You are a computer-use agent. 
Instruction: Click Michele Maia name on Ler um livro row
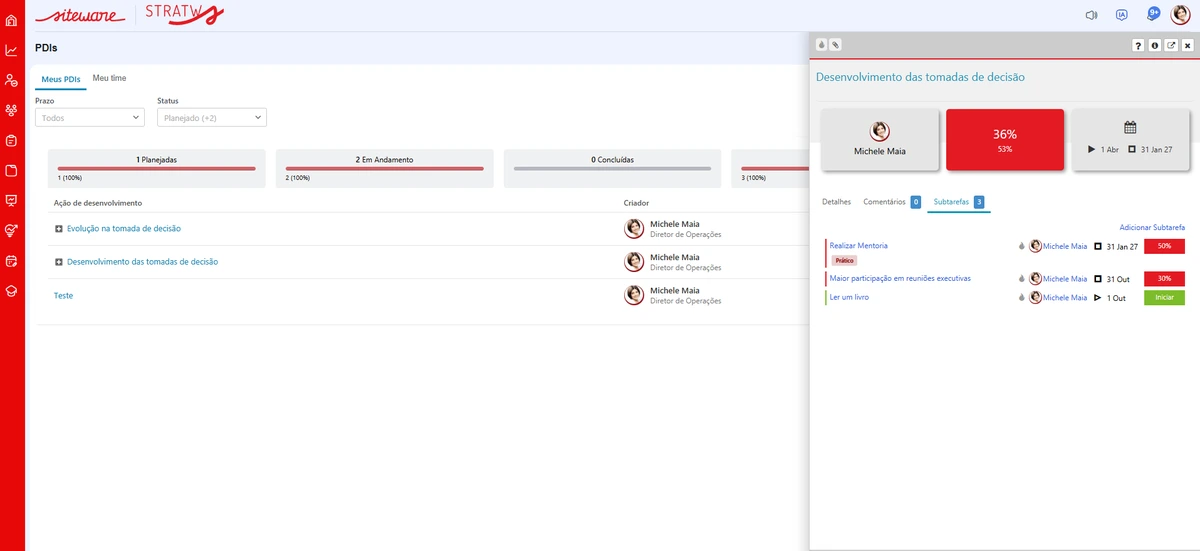[1065, 298]
